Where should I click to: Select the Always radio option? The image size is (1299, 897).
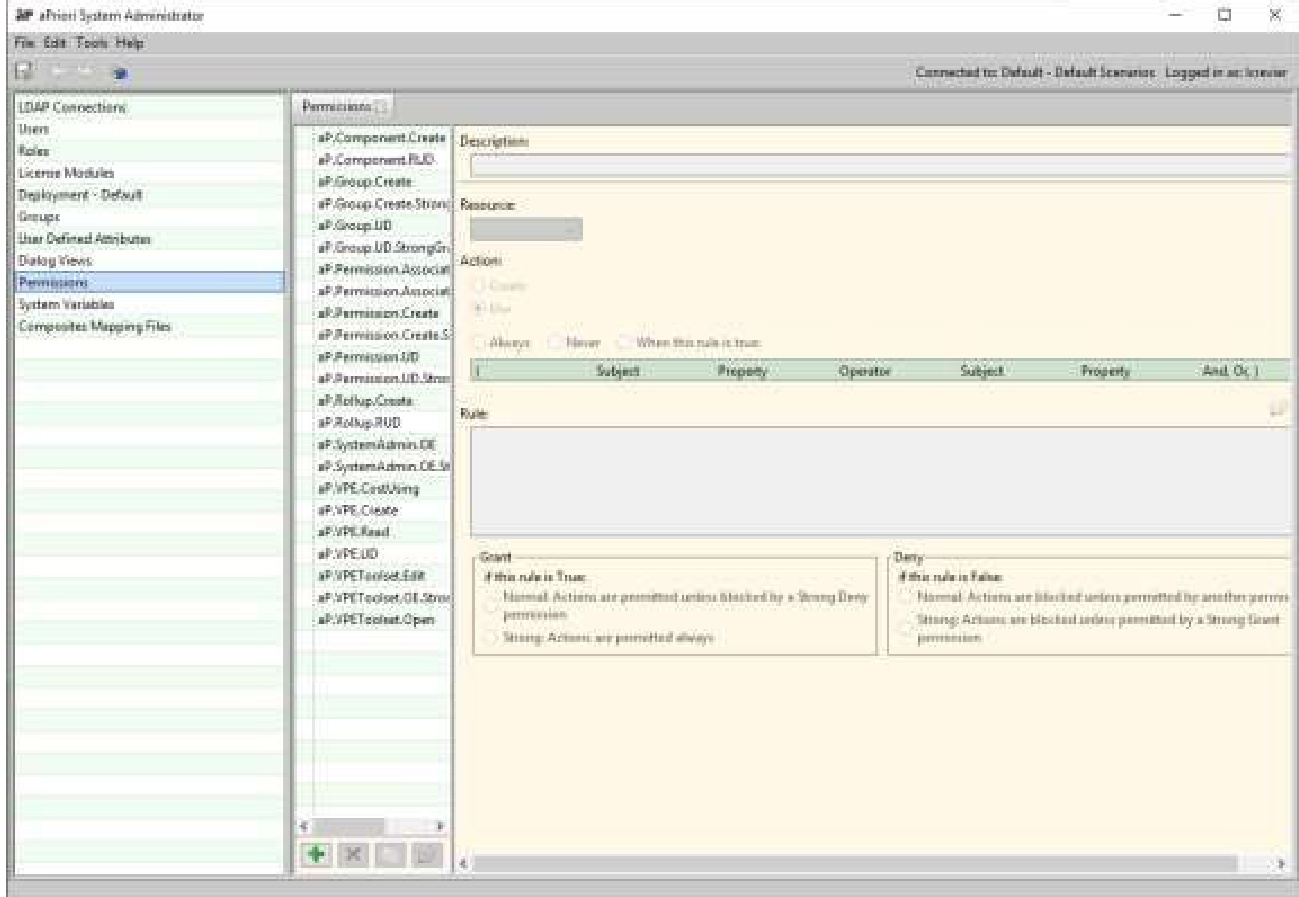point(480,342)
